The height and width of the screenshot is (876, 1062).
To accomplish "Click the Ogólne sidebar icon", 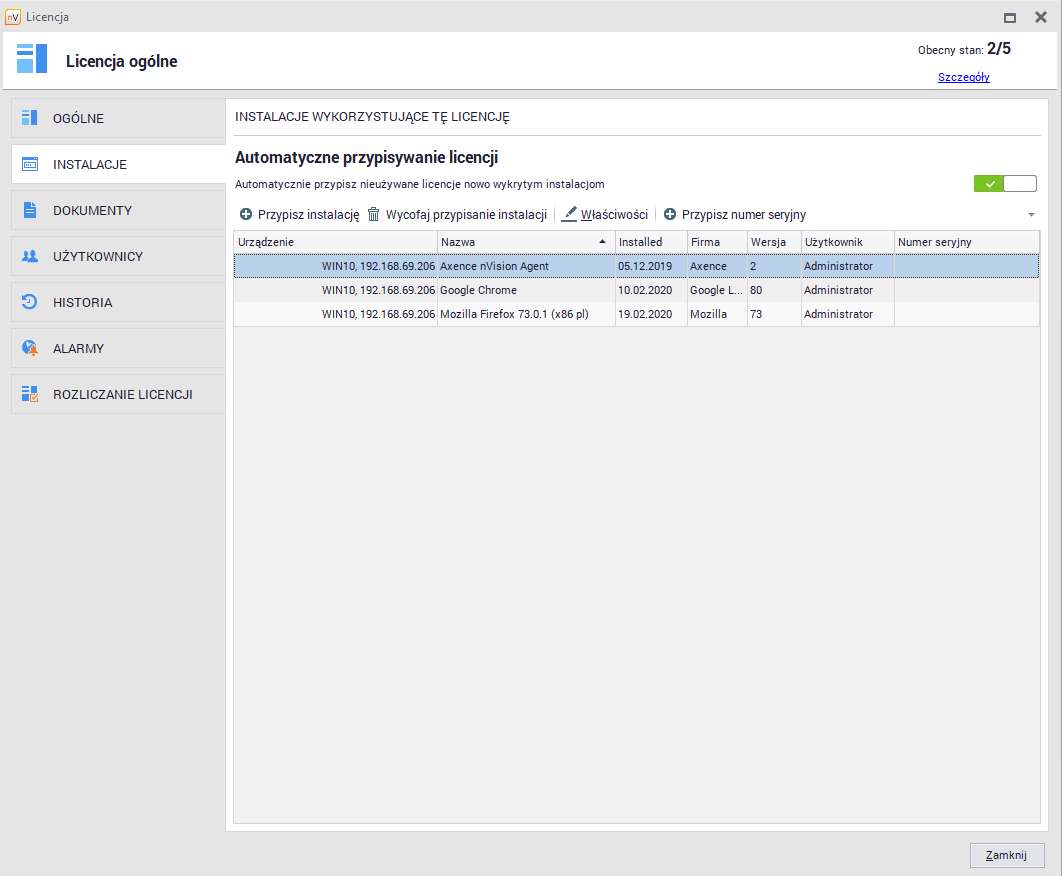I will (x=30, y=118).
